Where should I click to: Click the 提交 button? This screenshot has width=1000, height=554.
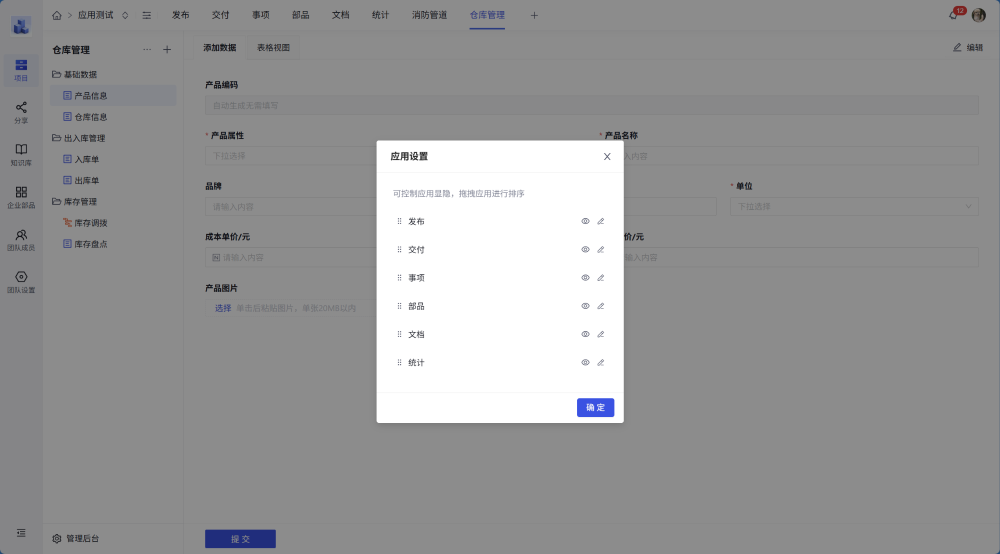pos(240,539)
